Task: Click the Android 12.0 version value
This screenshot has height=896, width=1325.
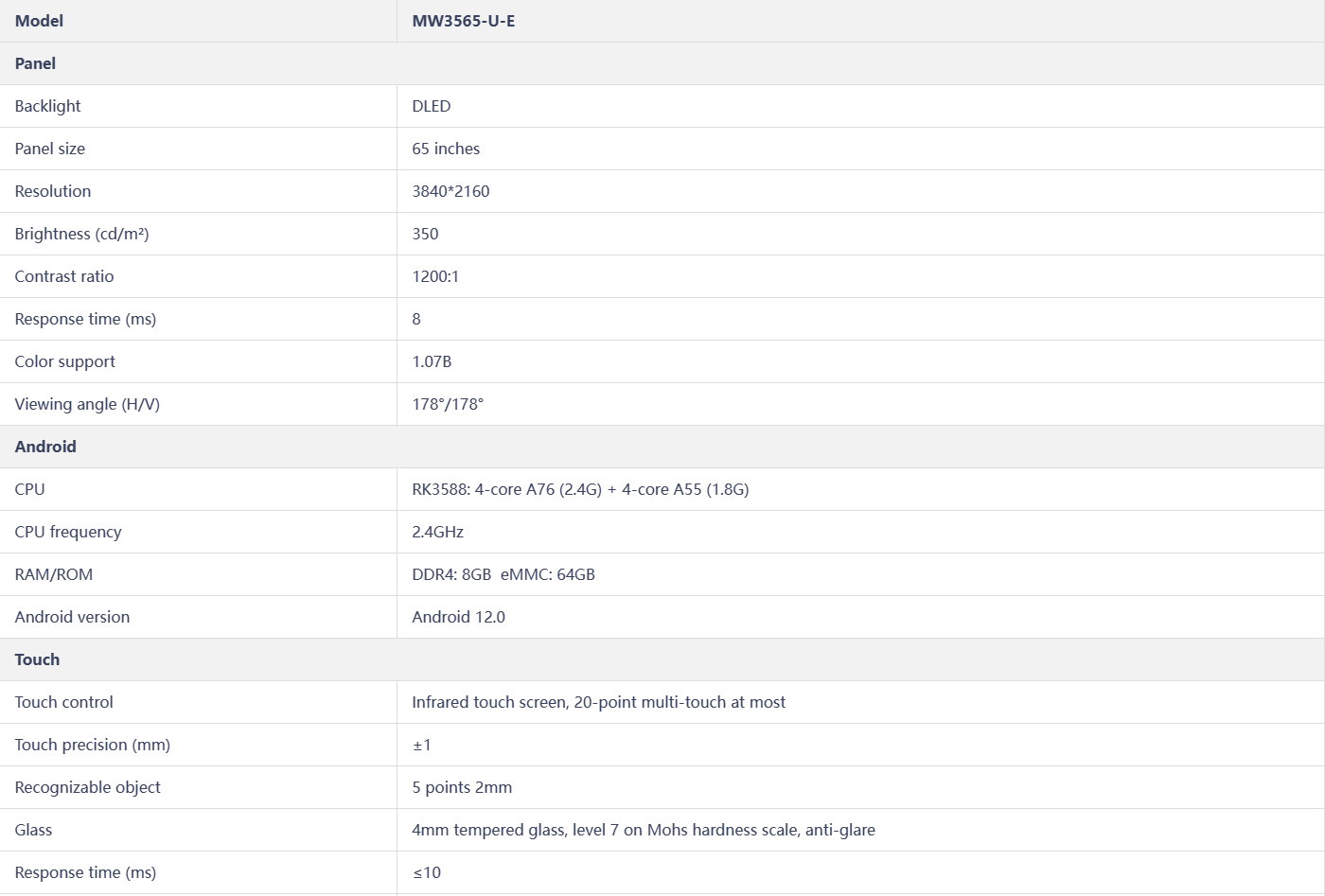Action: [x=458, y=617]
